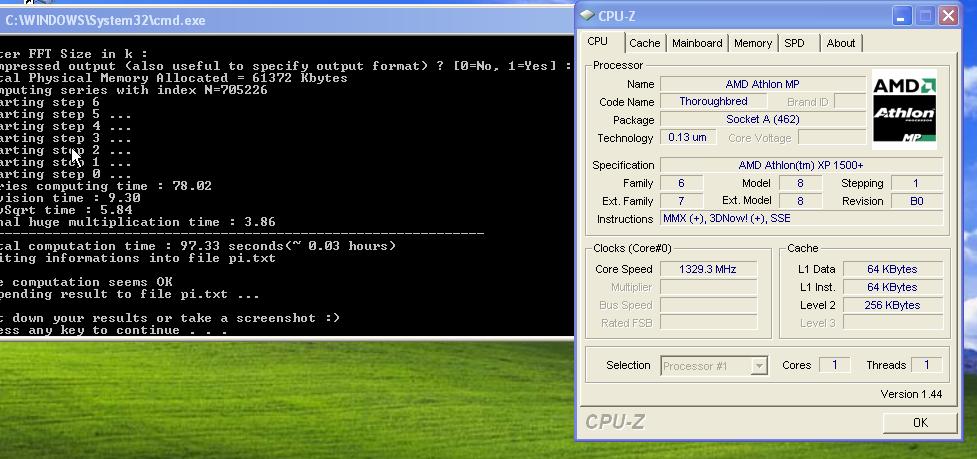The height and width of the screenshot is (459, 977).
Task: Click the 'take a screenshot :)' line in cmd
Action: (x=169, y=318)
